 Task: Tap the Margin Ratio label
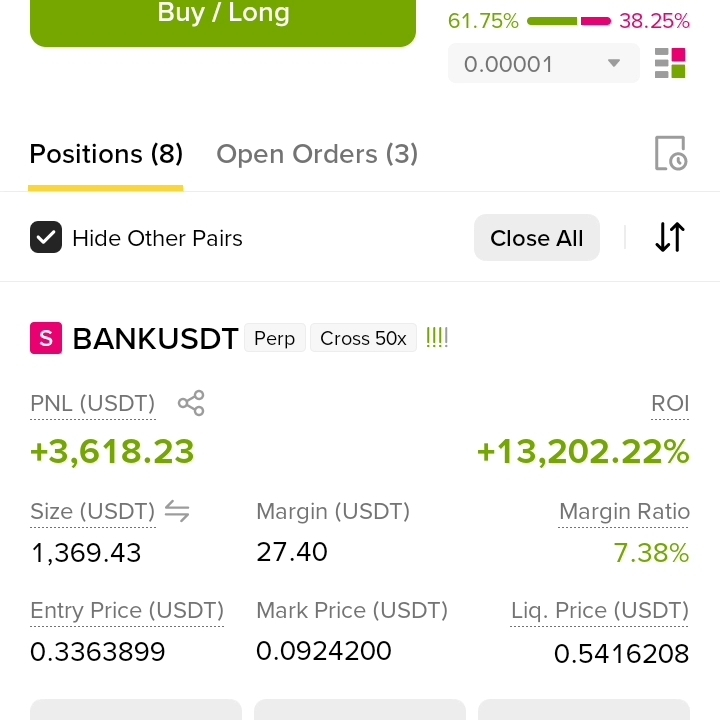click(x=624, y=511)
